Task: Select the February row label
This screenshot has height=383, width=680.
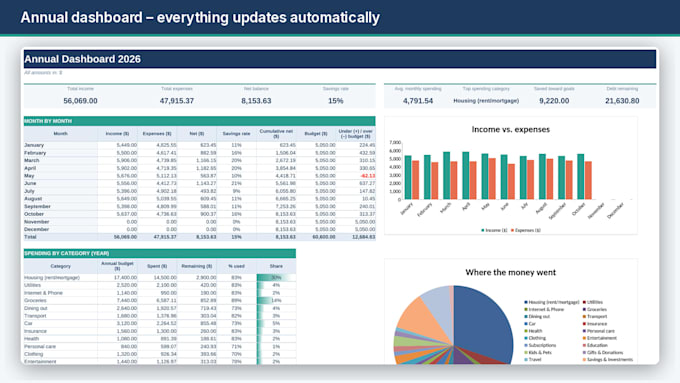Action: point(35,153)
